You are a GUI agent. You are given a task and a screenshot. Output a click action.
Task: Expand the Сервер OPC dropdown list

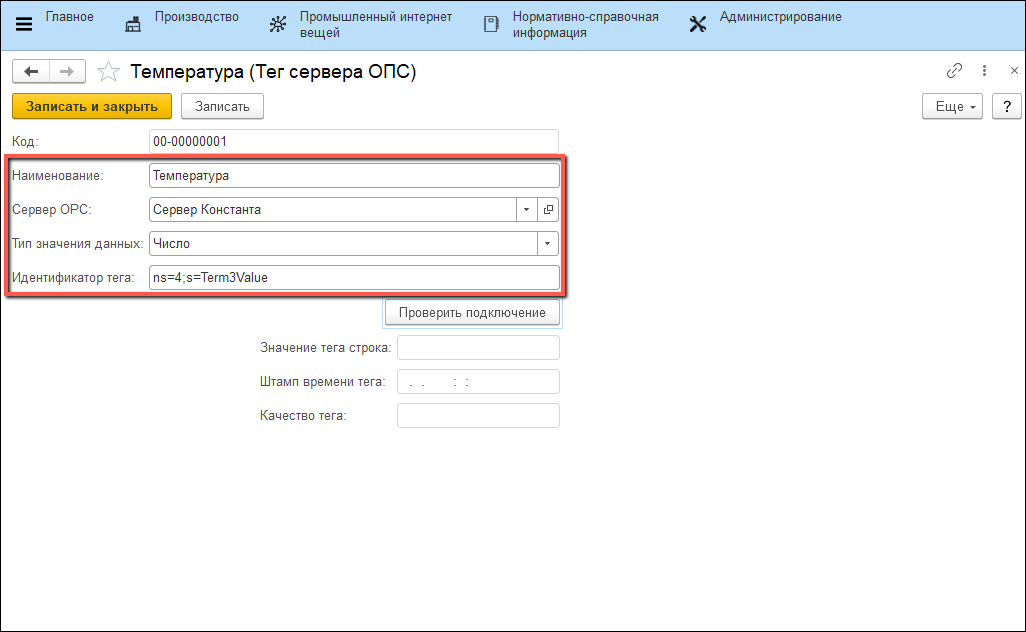527,210
